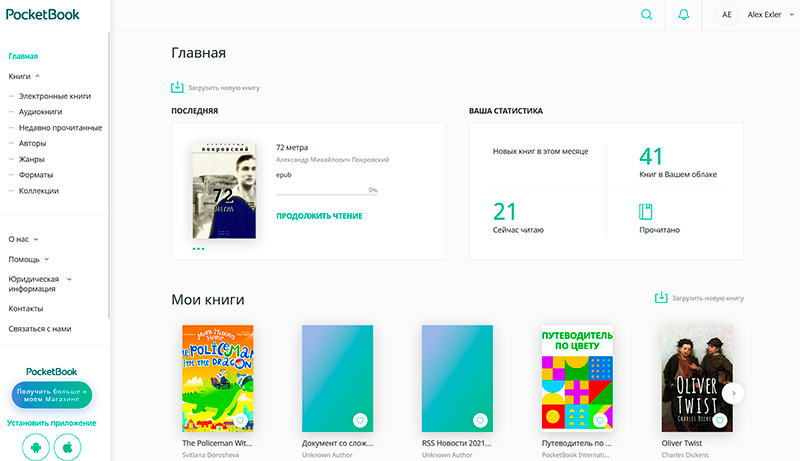The width and height of the screenshot is (800, 461).
Task: Select Коллекции in sidebar menu
Action: click(39, 191)
